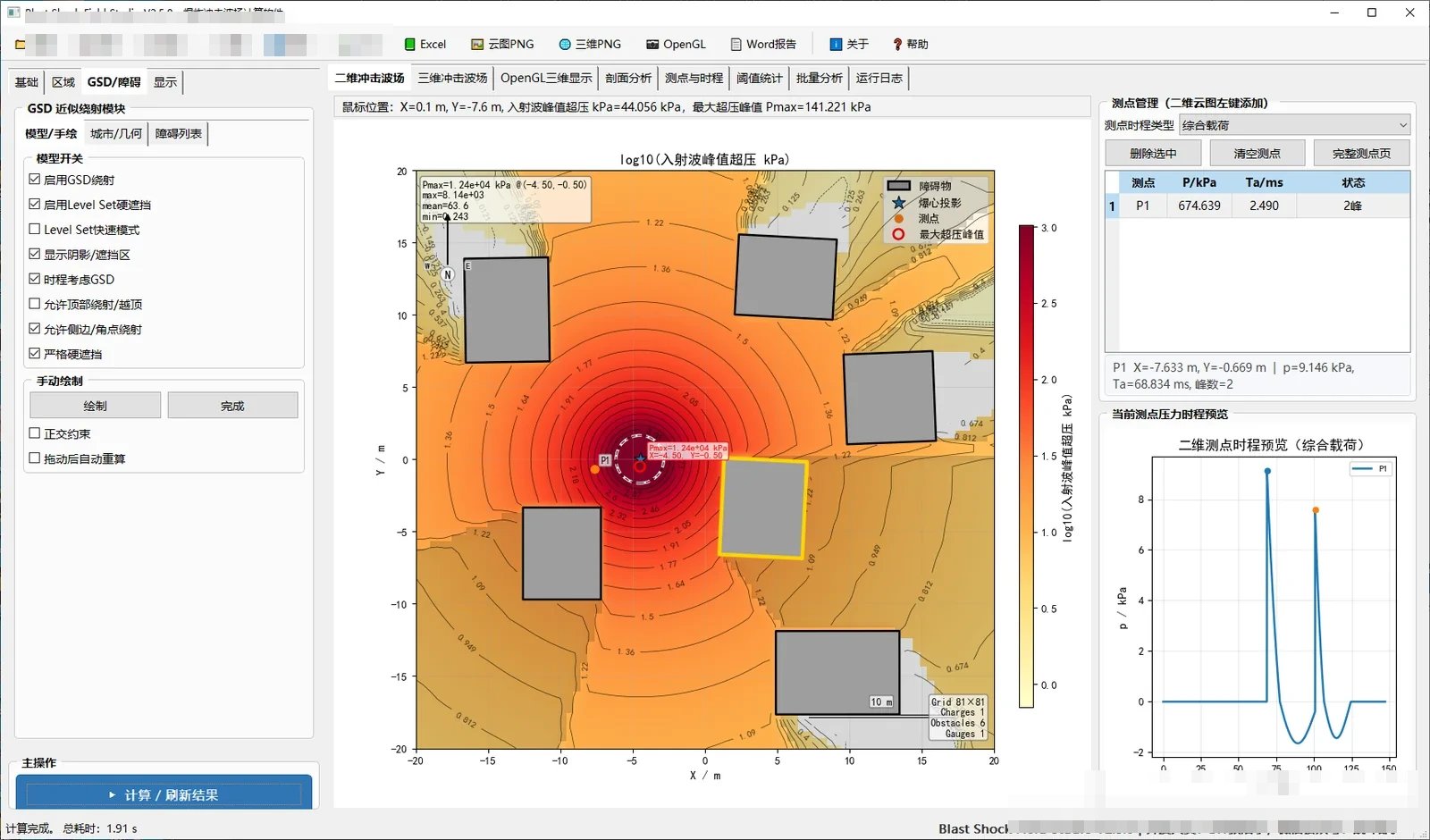Click the 2峰 status cell
The width and height of the screenshot is (1430, 840).
[1353, 206]
